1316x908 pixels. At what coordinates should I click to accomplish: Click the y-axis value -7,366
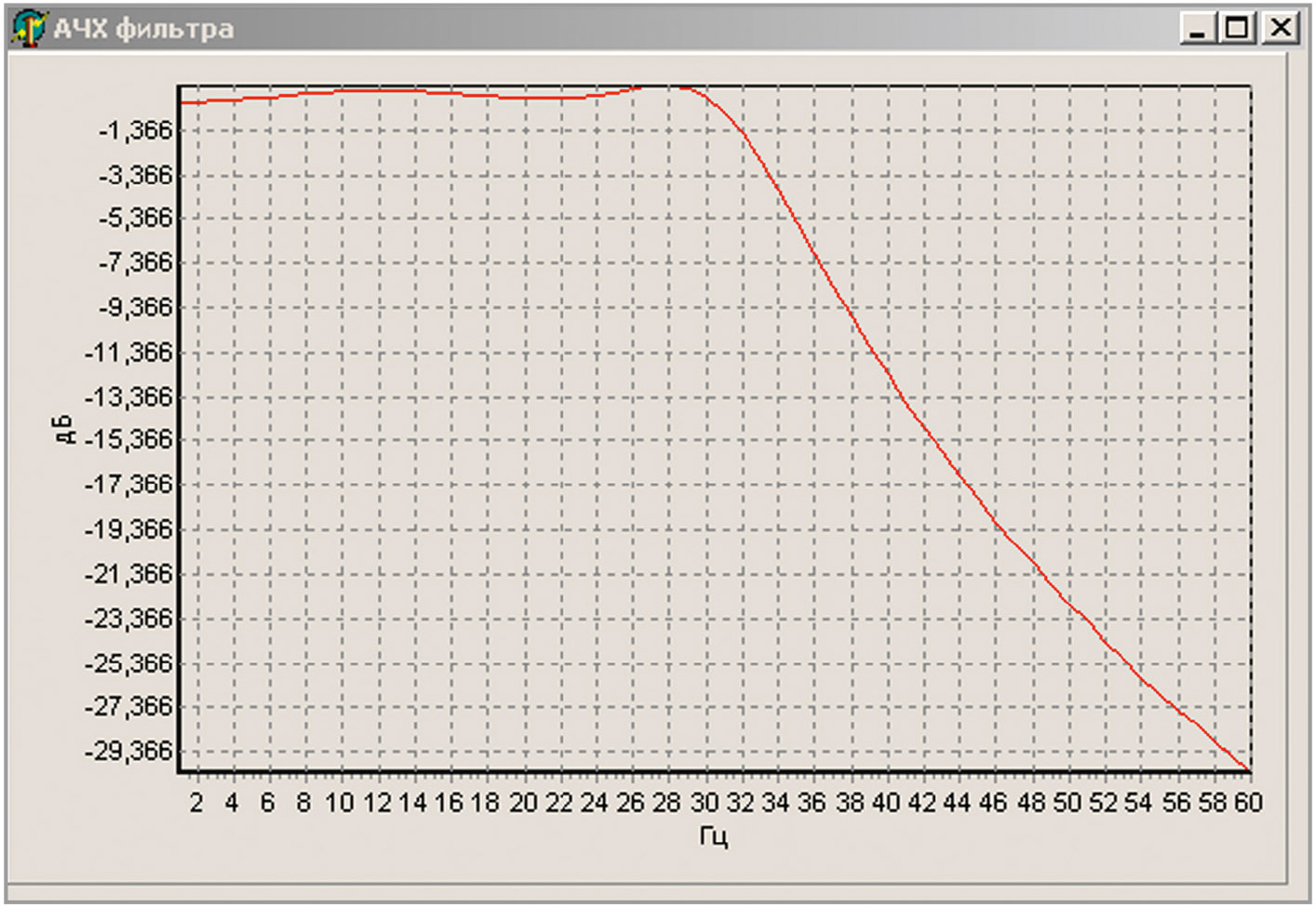pos(136,262)
